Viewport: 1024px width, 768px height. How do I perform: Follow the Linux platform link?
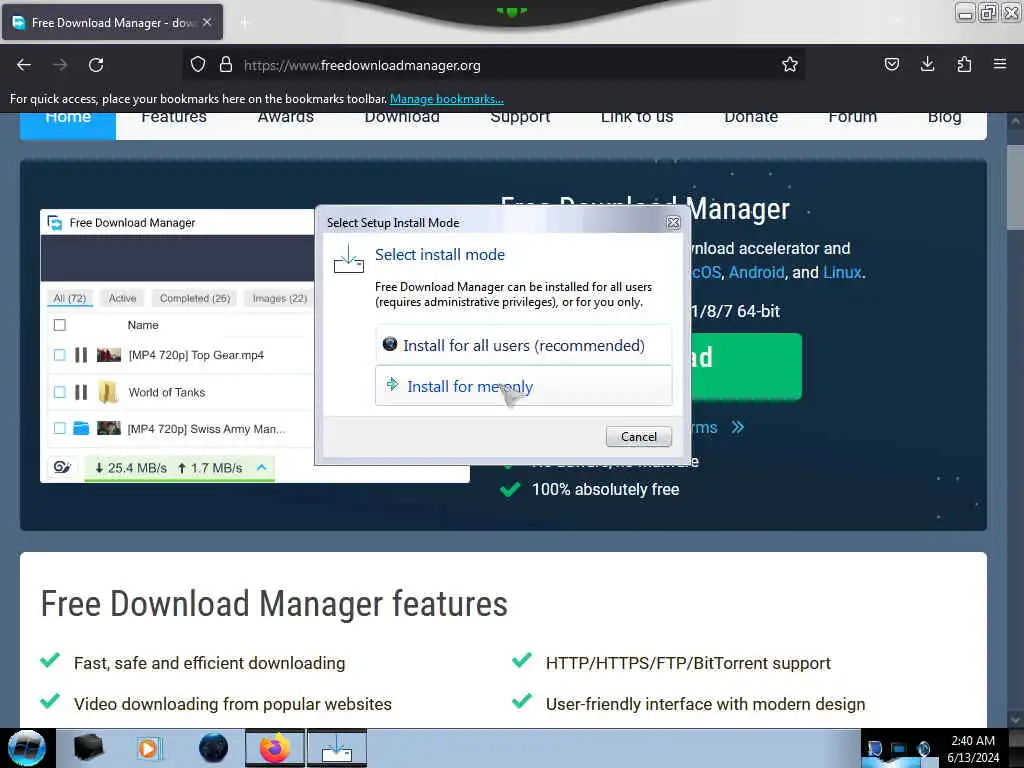(x=842, y=272)
